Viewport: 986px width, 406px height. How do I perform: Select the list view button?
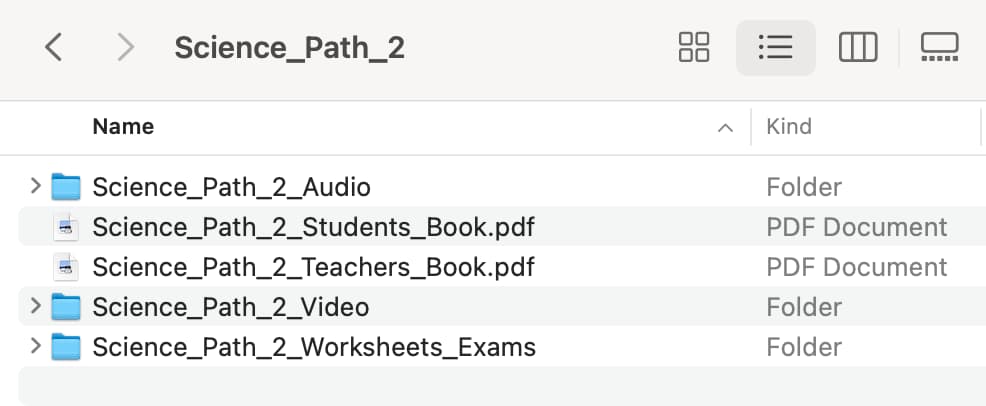tap(775, 48)
